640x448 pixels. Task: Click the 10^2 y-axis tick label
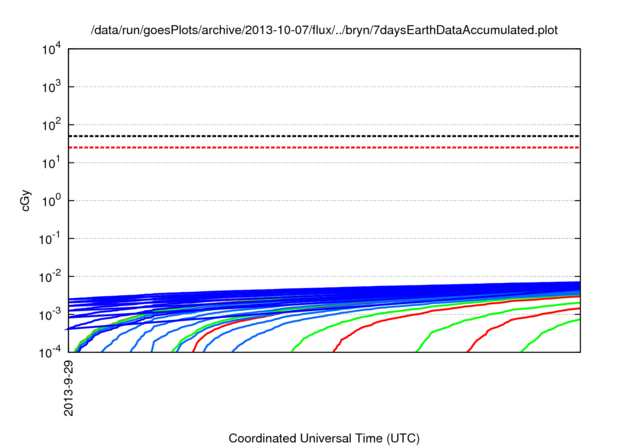(x=50, y=125)
